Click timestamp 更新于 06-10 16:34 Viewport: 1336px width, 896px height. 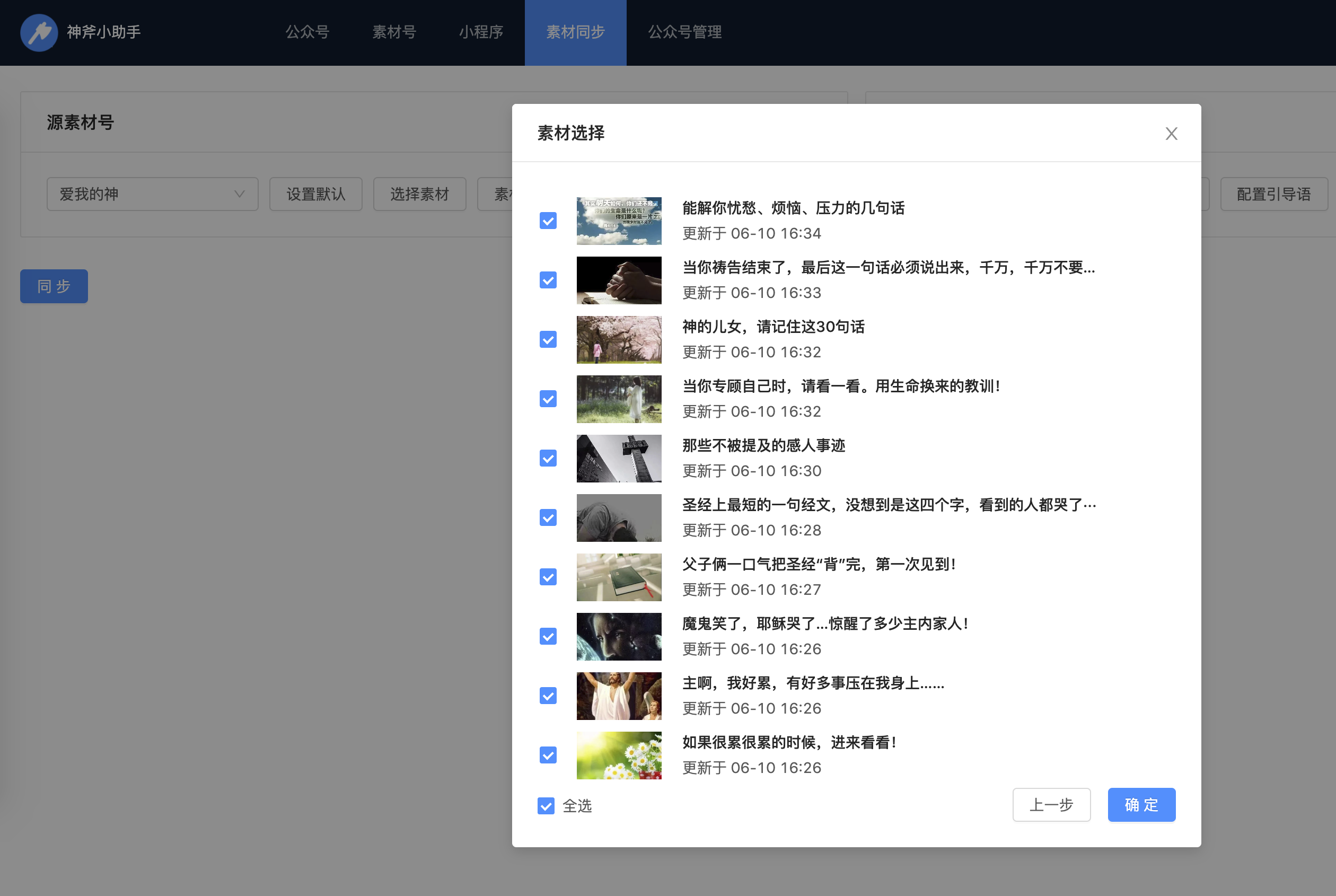coord(752,234)
